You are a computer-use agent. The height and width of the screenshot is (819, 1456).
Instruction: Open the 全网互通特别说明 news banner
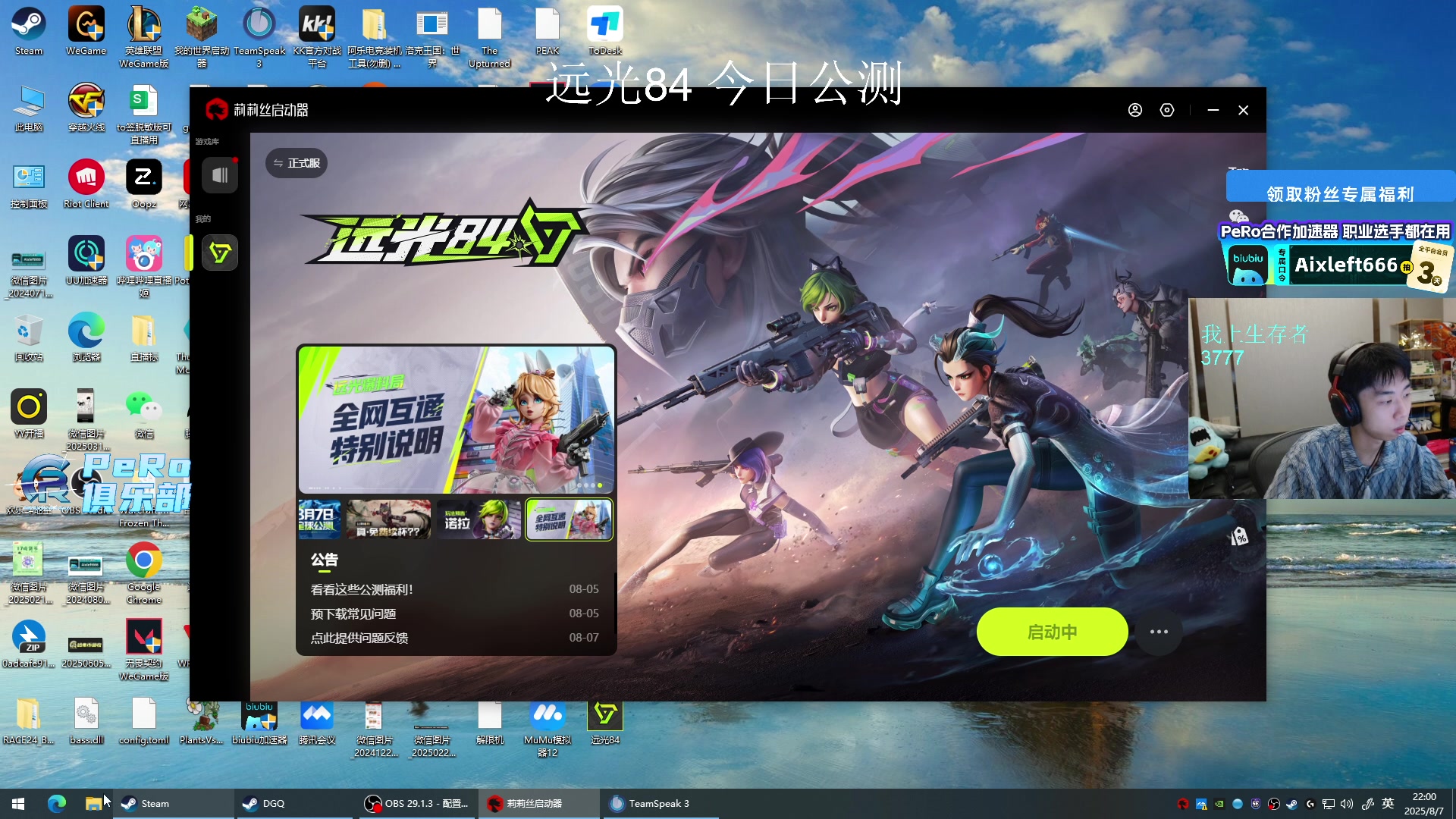[x=456, y=419]
